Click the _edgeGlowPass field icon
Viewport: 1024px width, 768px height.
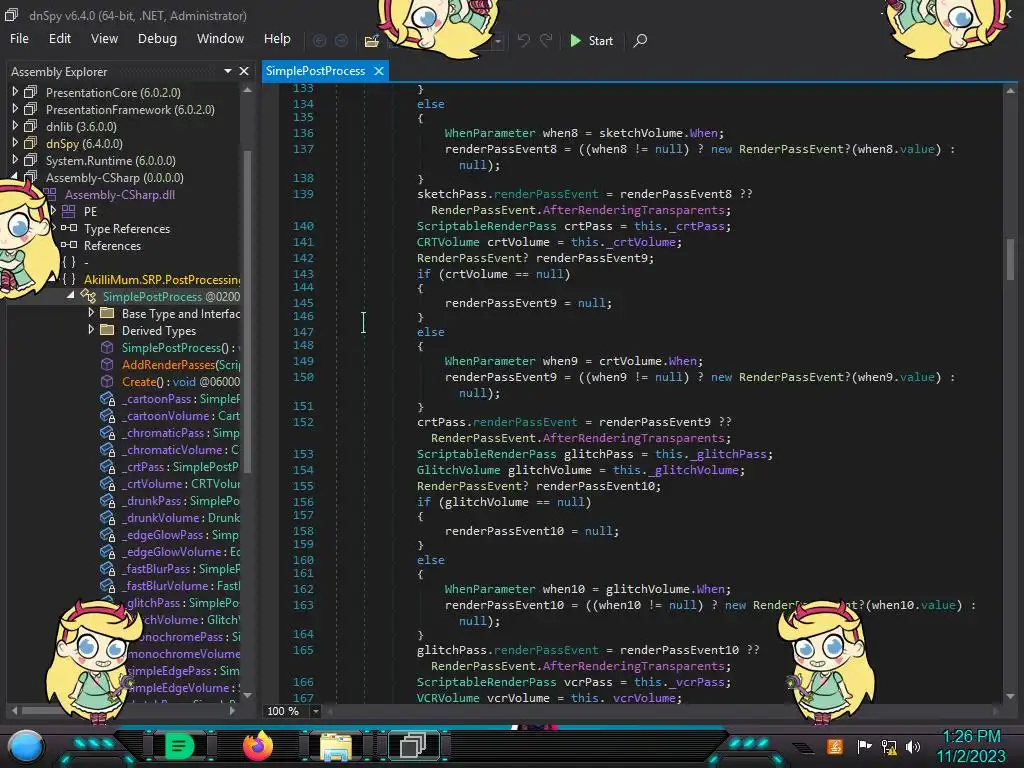(107, 535)
